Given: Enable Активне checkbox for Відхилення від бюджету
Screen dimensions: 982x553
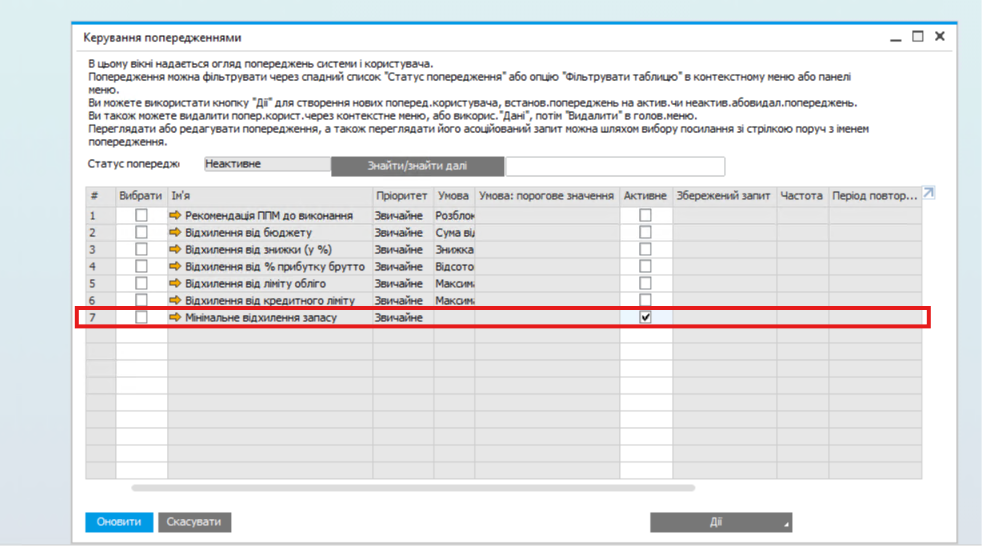Looking at the screenshot, I should 645,232.
